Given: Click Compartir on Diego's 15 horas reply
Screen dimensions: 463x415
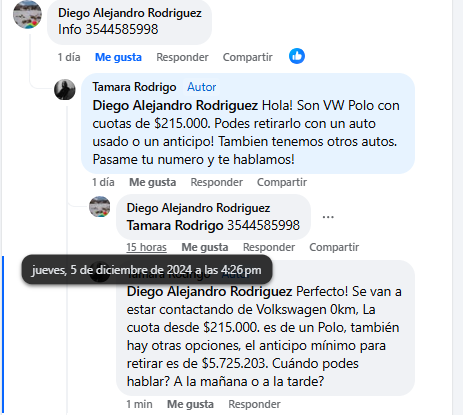Looking at the screenshot, I should (x=334, y=247).
